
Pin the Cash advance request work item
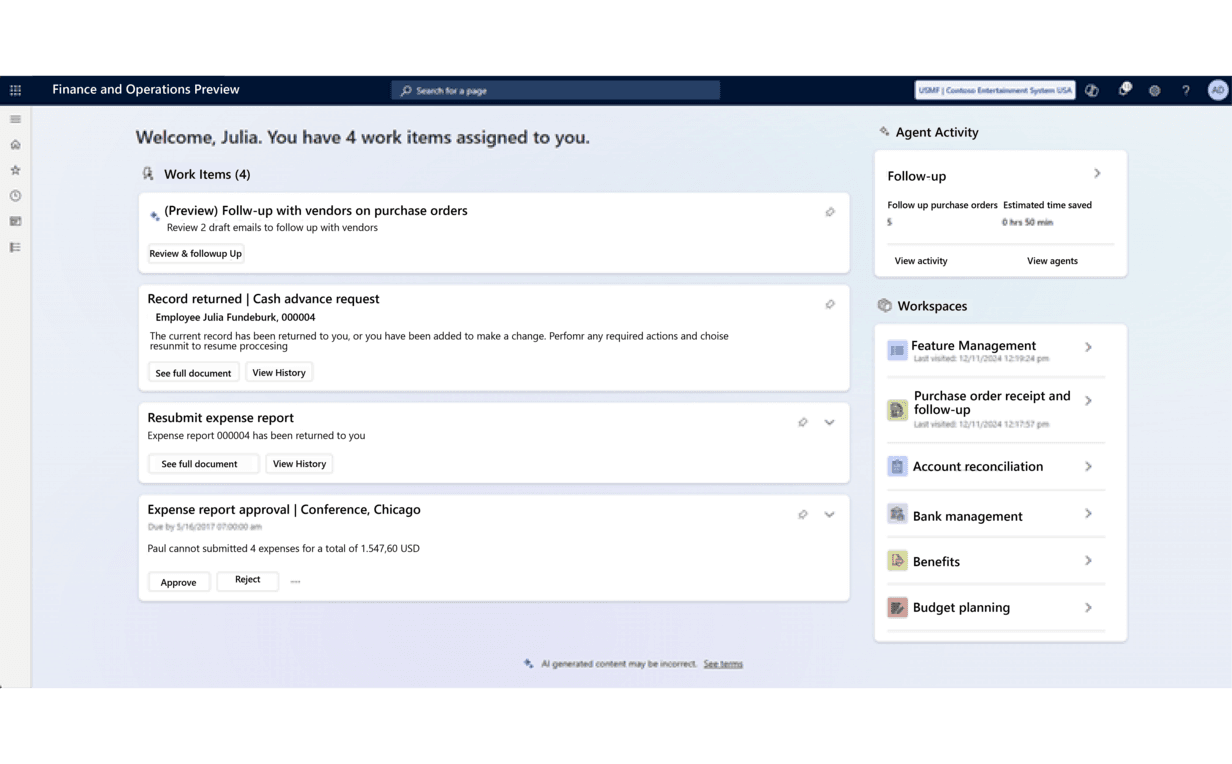830,304
